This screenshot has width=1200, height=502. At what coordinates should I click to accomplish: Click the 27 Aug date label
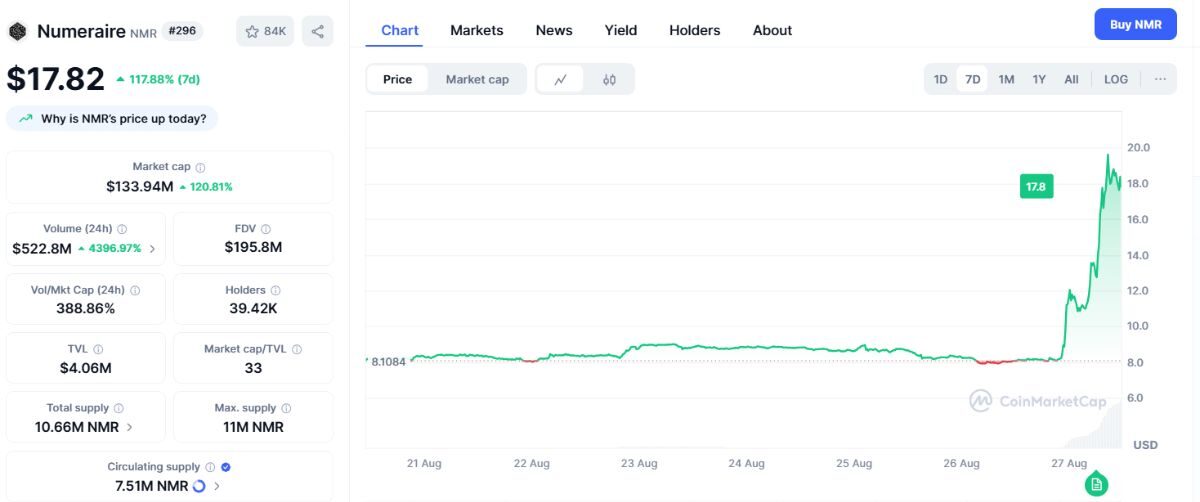(1069, 463)
